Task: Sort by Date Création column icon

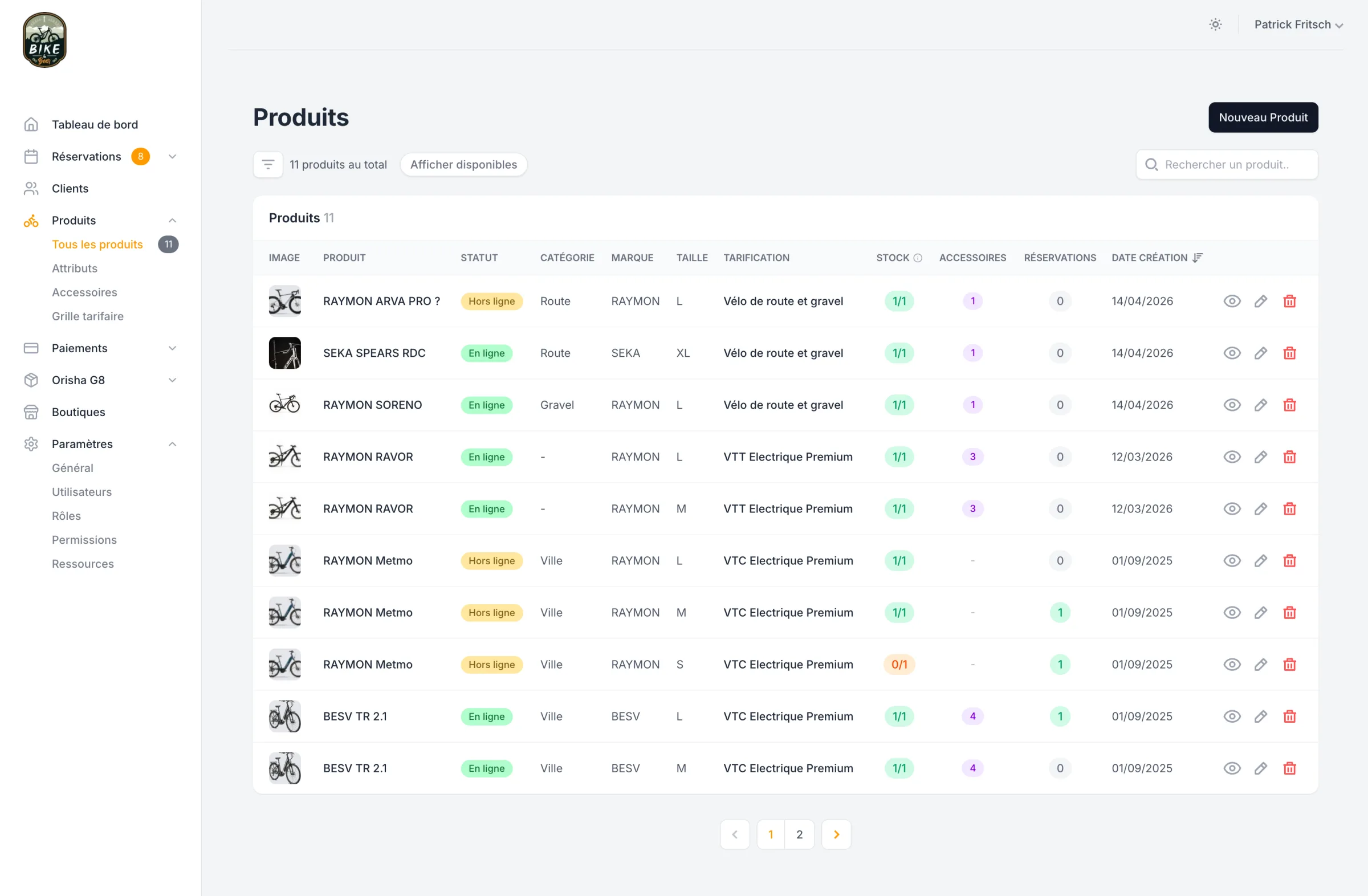Action: [1198, 258]
